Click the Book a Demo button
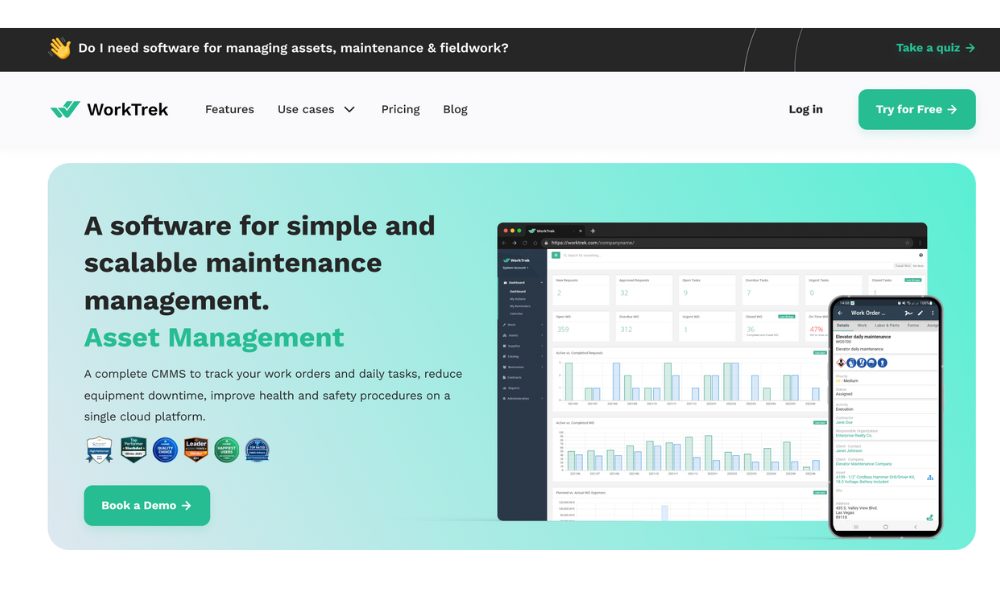The width and height of the screenshot is (1000, 600). pyautogui.click(x=147, y=506)
